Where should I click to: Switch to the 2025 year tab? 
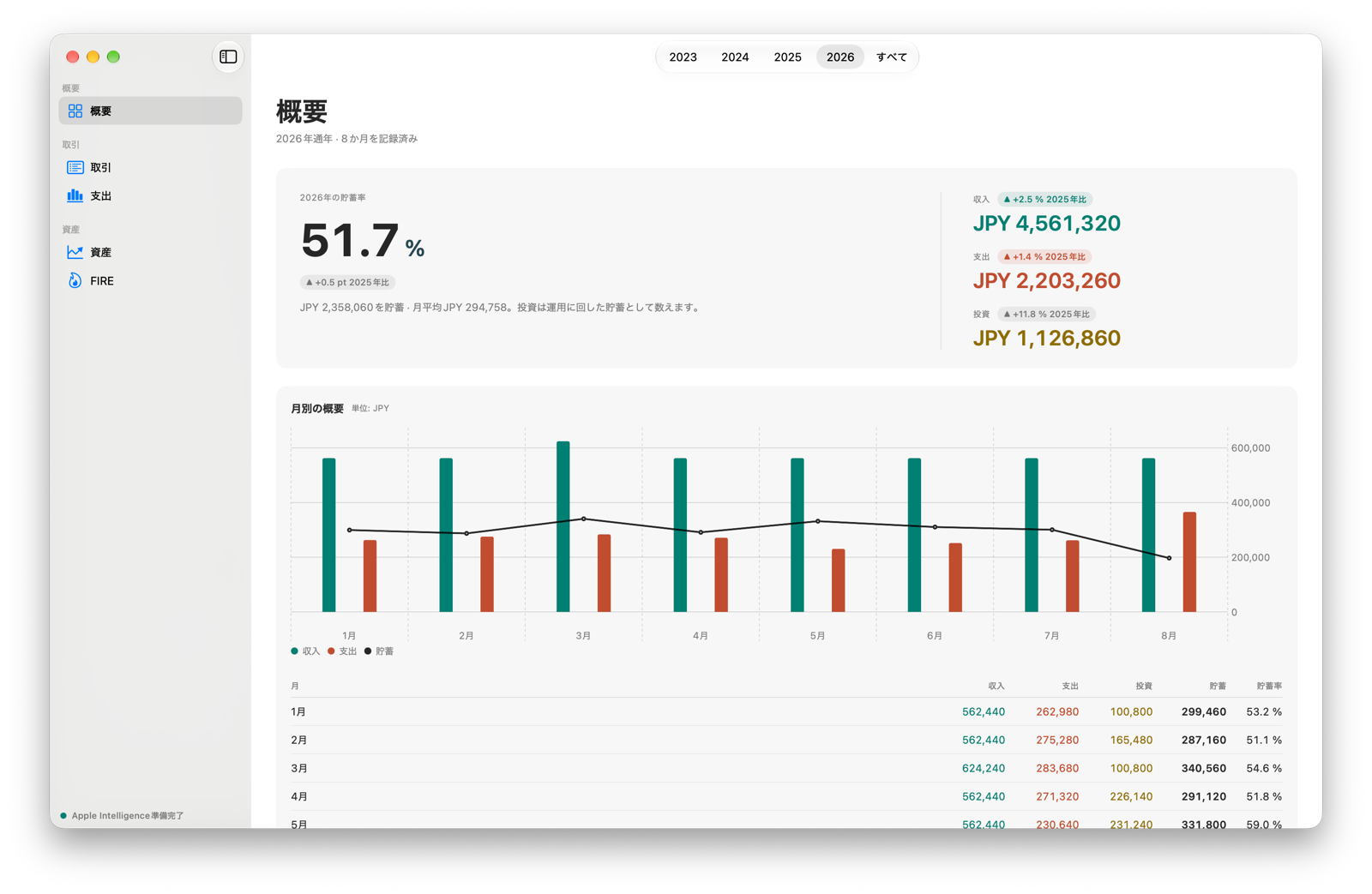click(x=787, y=57)
